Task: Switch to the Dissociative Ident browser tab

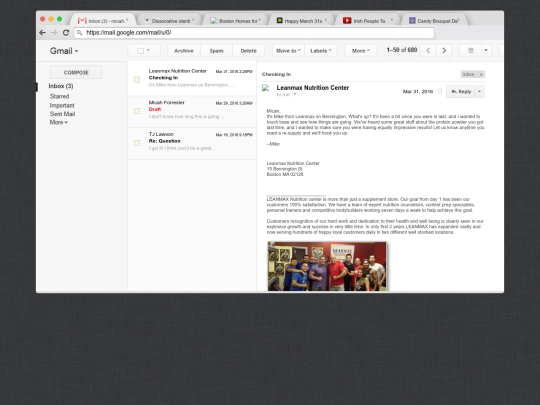Action: click(168, 21)
